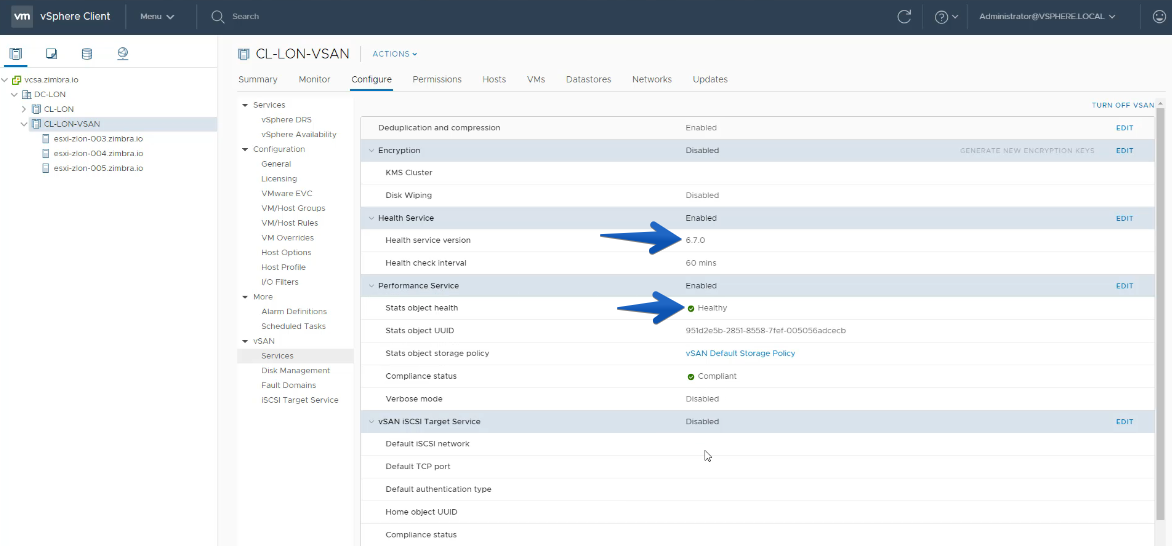Select vSphere DRS in the sidebar
Screen dimensions: 1172x546
coord(286,120)
